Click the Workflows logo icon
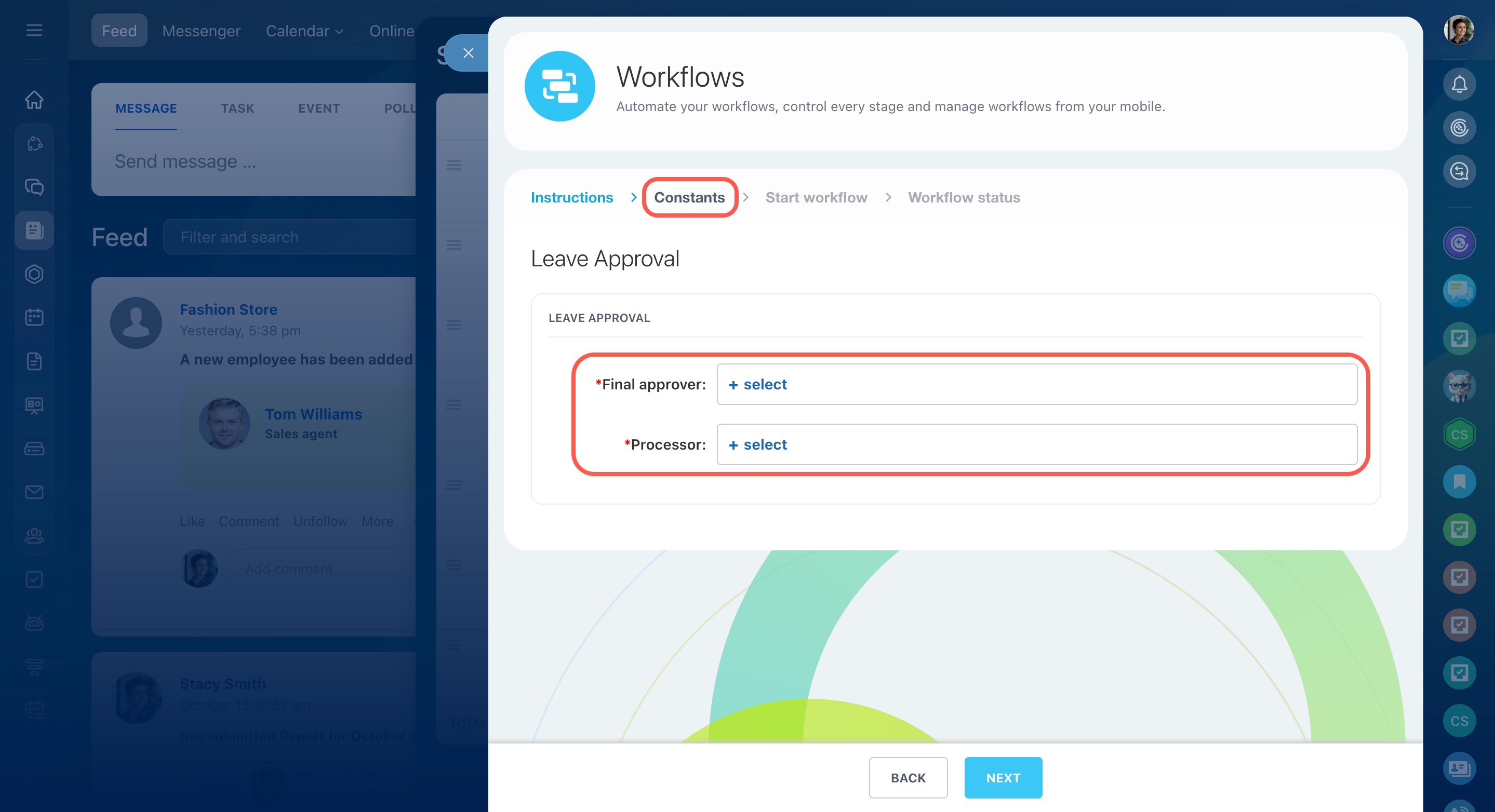This screenshot has height=812, width=1495. tap(559, 86)
